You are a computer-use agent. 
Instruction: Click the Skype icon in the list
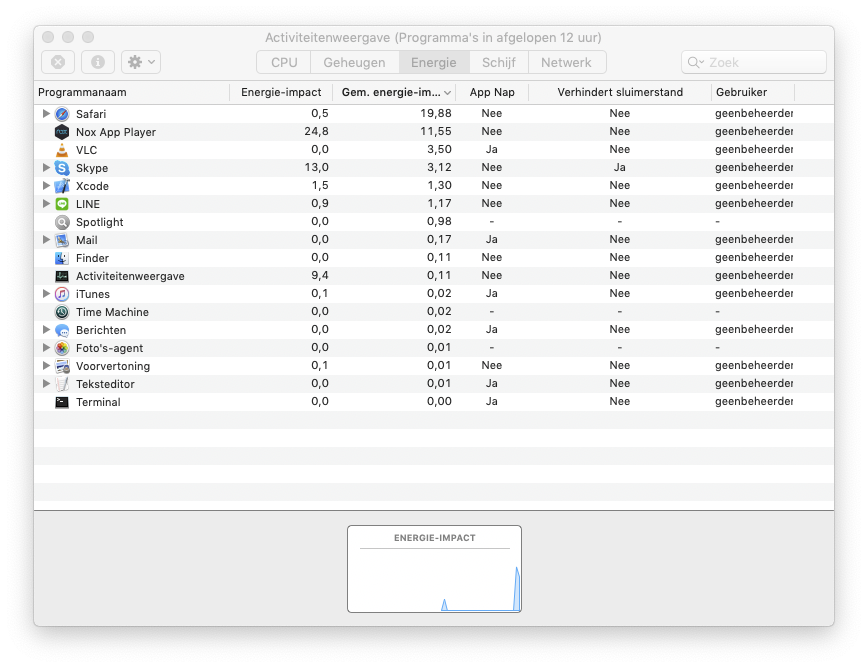click(62, 168)
